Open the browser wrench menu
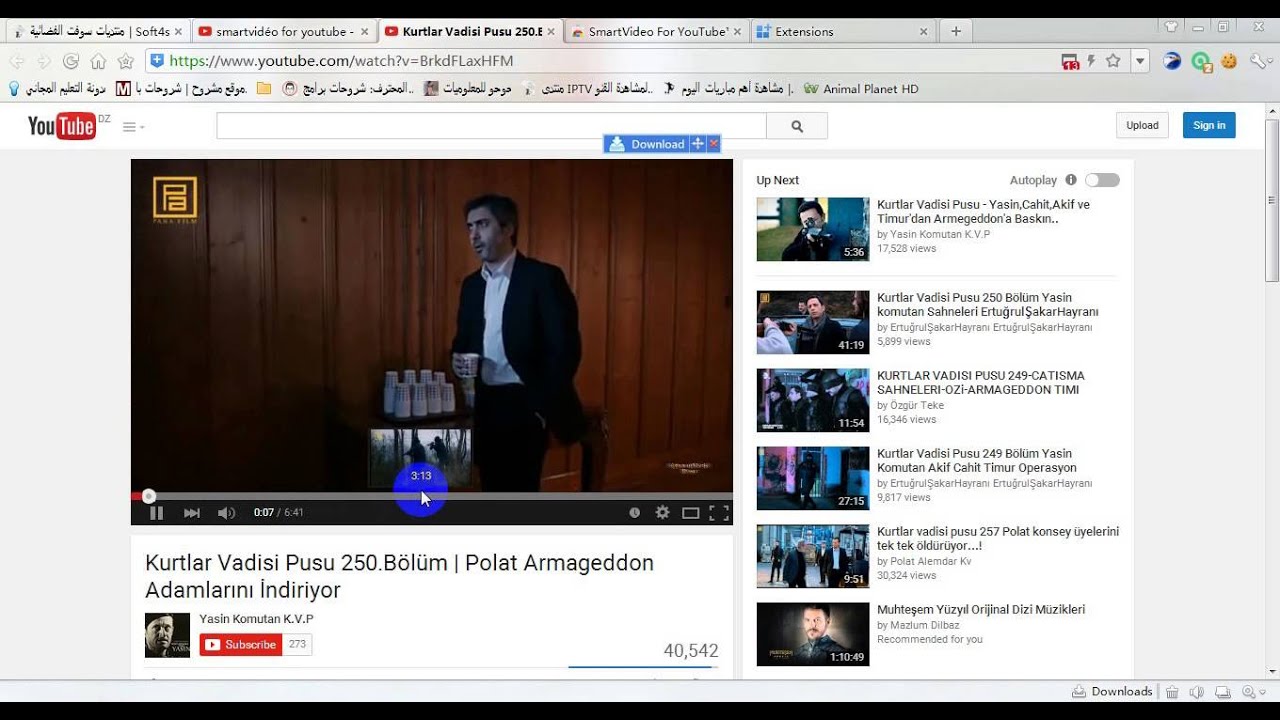 pos(1258,61)
